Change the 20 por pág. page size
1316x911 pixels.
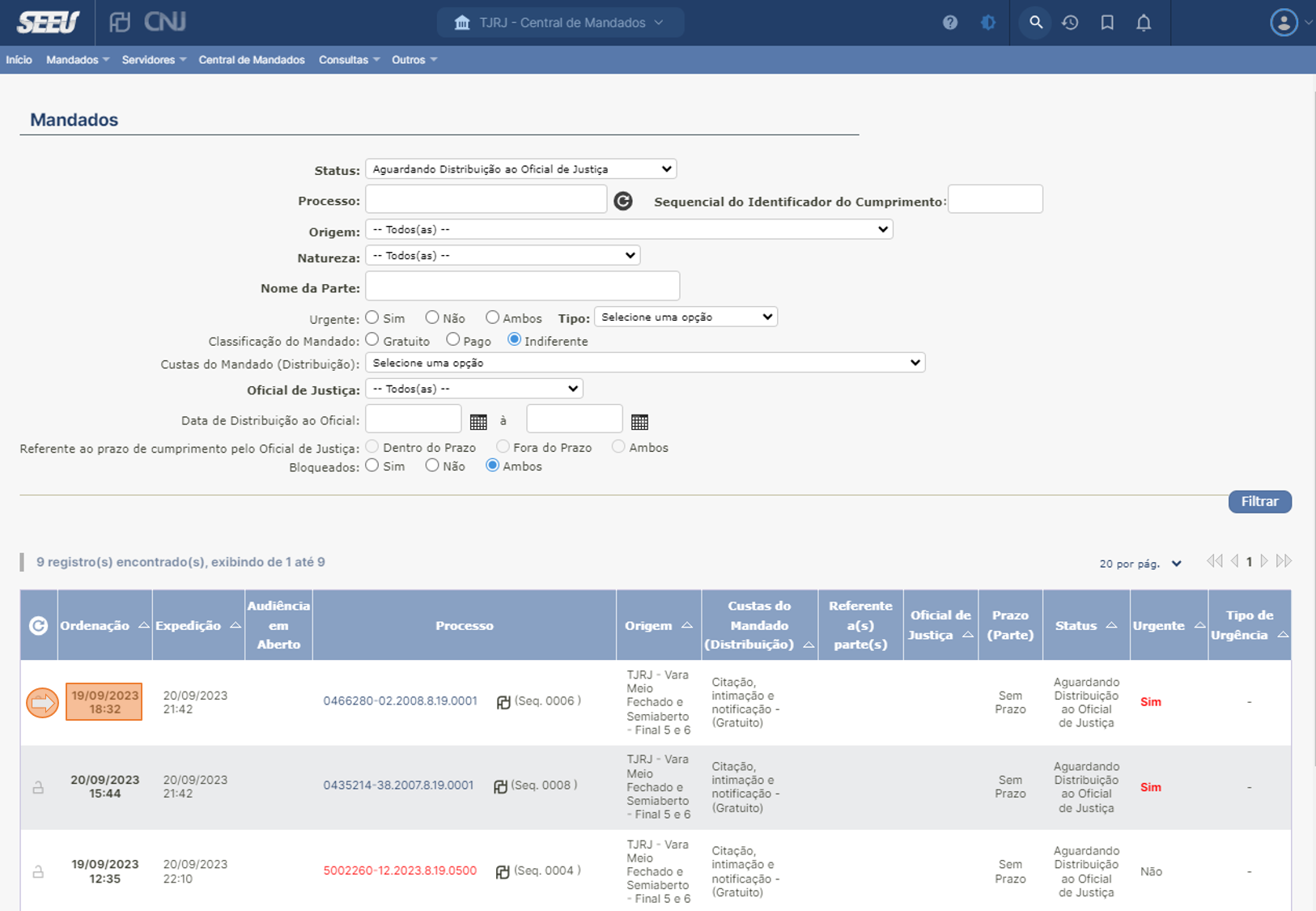pyautogui.click(x=1140, y=564)
